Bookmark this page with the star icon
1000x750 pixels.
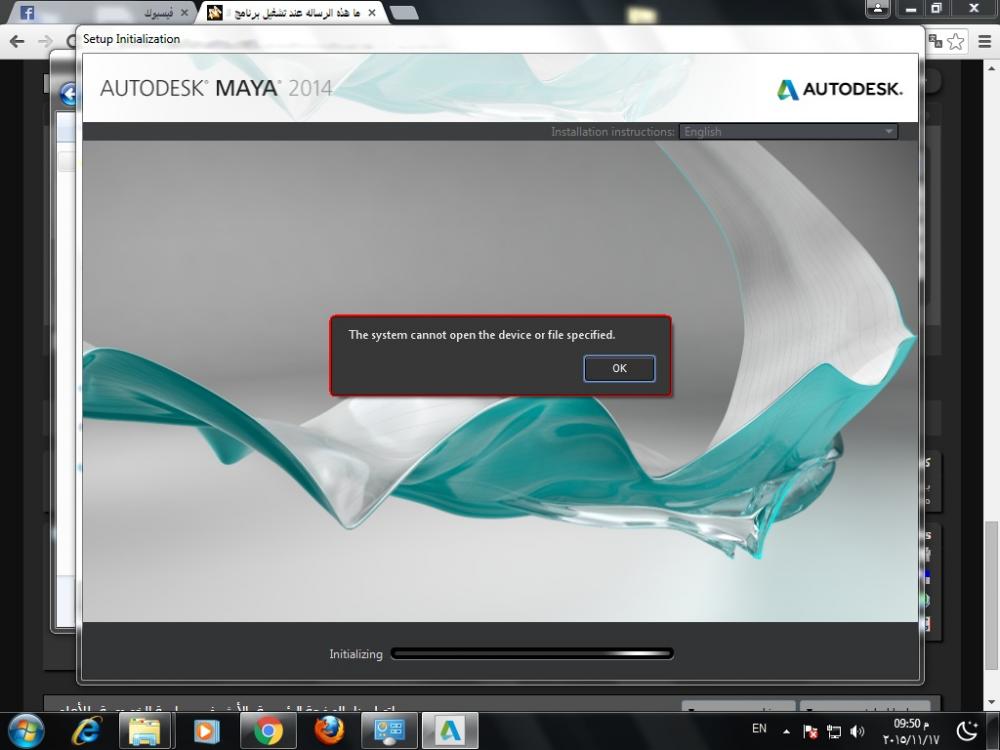tap(955, 41)
